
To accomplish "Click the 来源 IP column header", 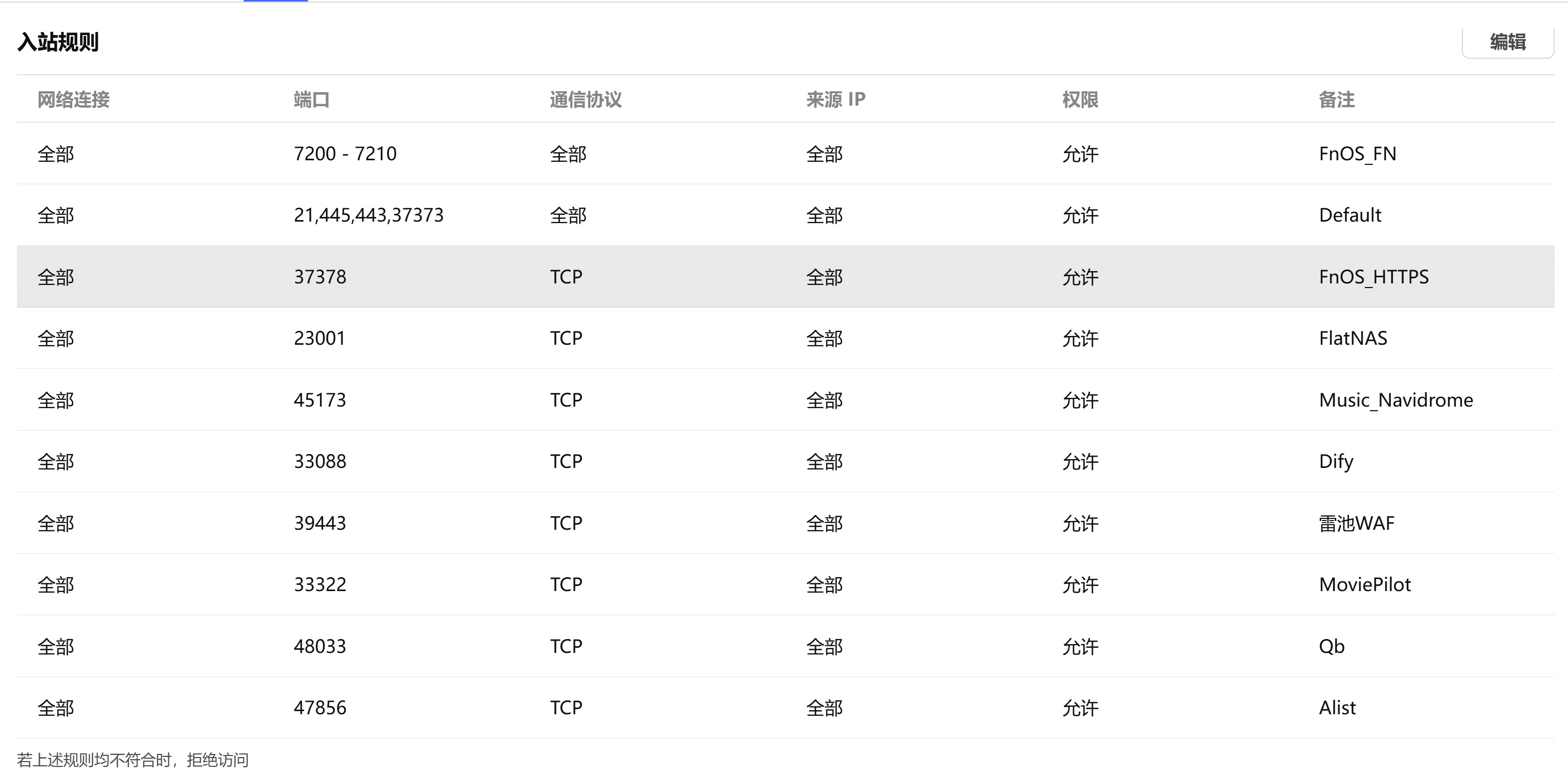I will pyautogui.click(x=835, y=99).
